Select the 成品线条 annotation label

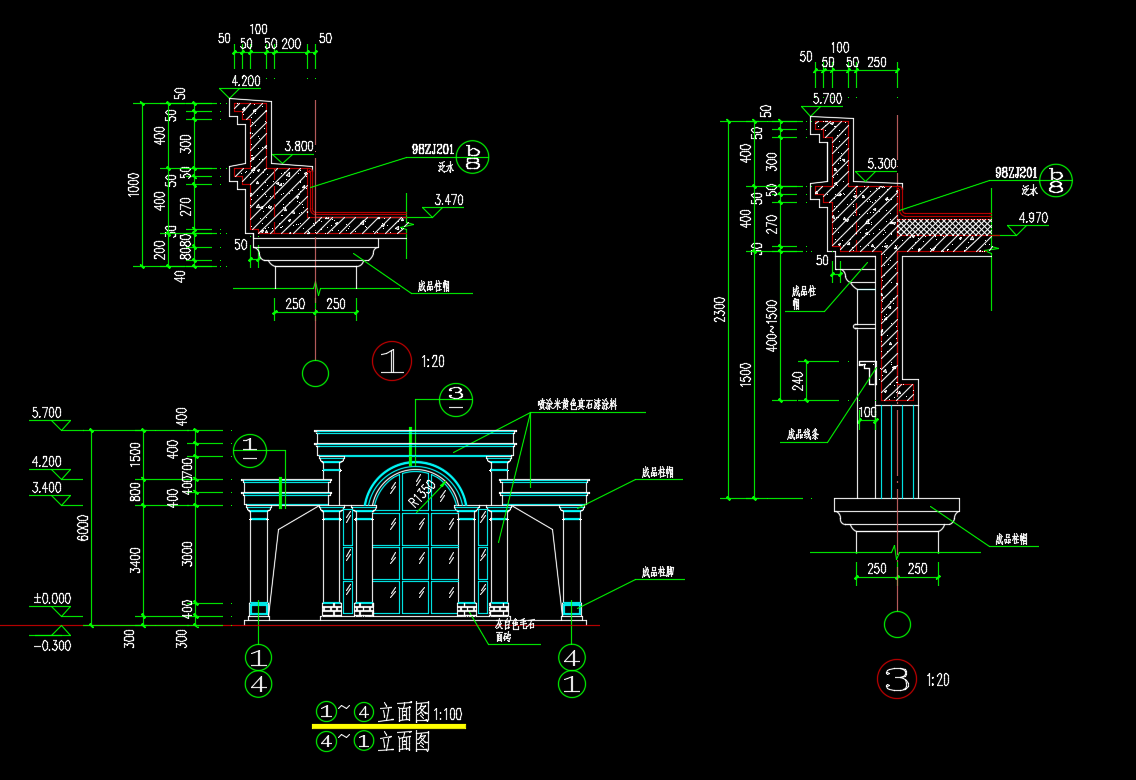click(x=803, y=435)
